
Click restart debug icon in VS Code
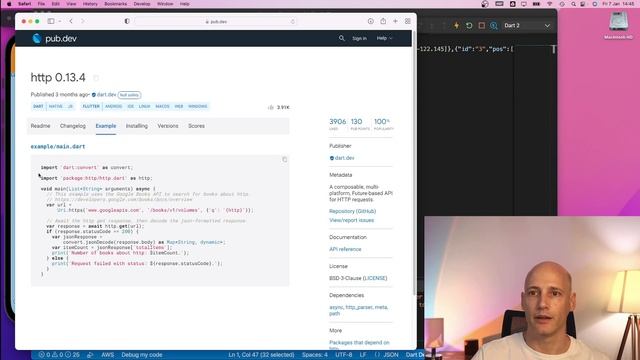[x=469, y=25]
